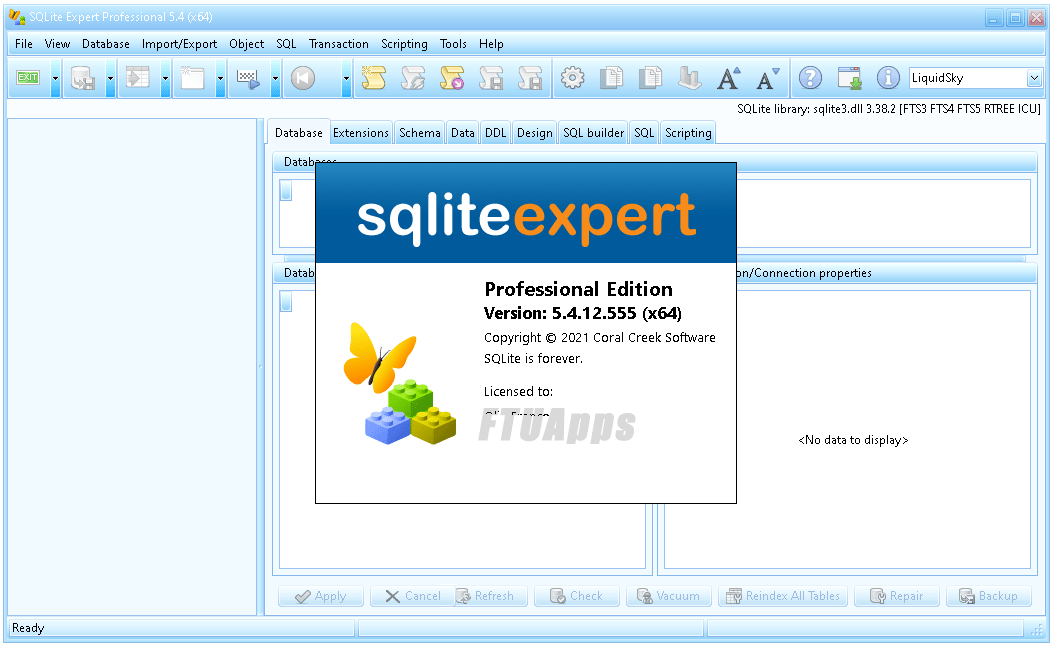Screen dimensions: 1051x645
Task: Switch to the Scripting tab
Action: click(x=688, y=133)
